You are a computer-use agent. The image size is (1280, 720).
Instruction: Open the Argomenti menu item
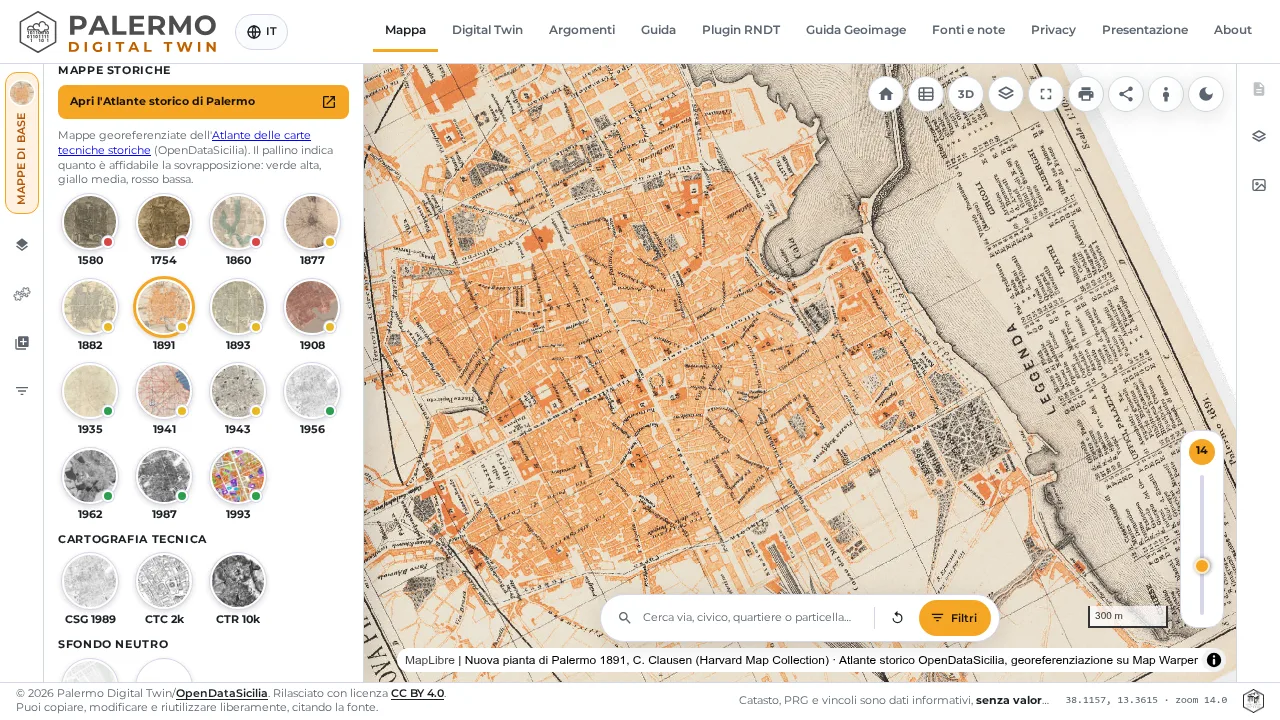point(582,30)
